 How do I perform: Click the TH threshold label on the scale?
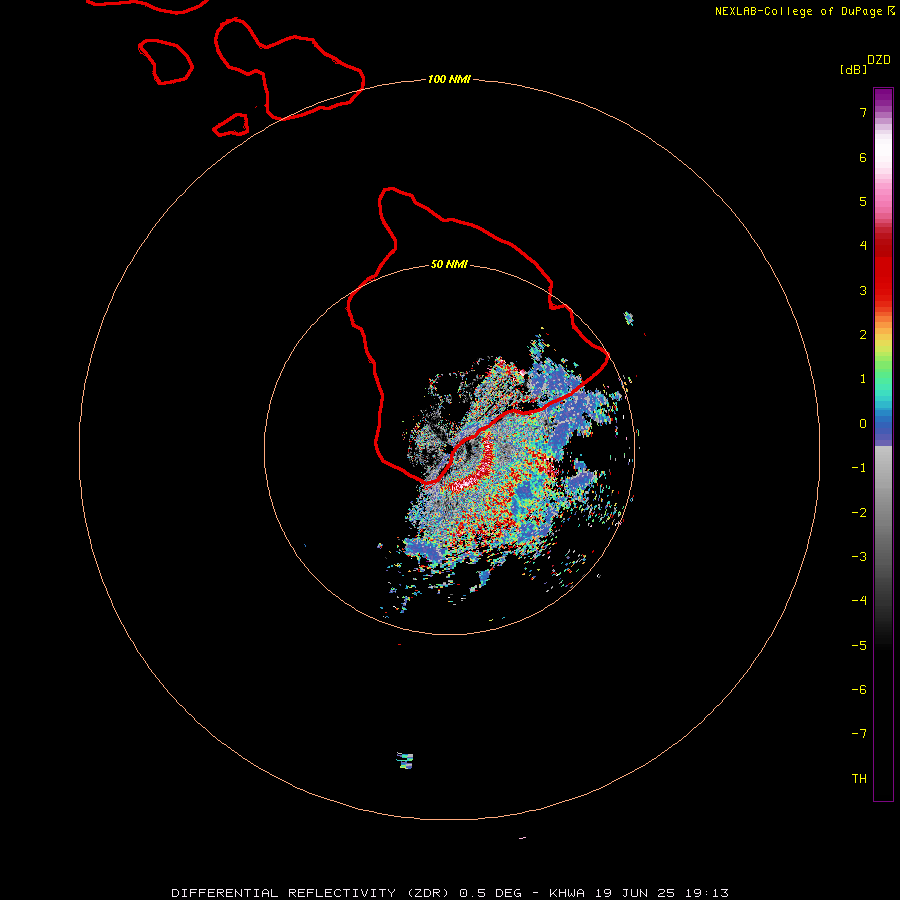pyautogui.click(x=859, y=779)
